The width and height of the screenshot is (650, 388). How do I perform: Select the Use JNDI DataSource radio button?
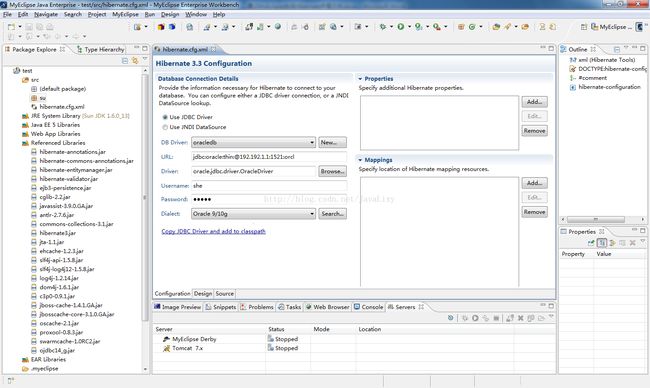165,127
